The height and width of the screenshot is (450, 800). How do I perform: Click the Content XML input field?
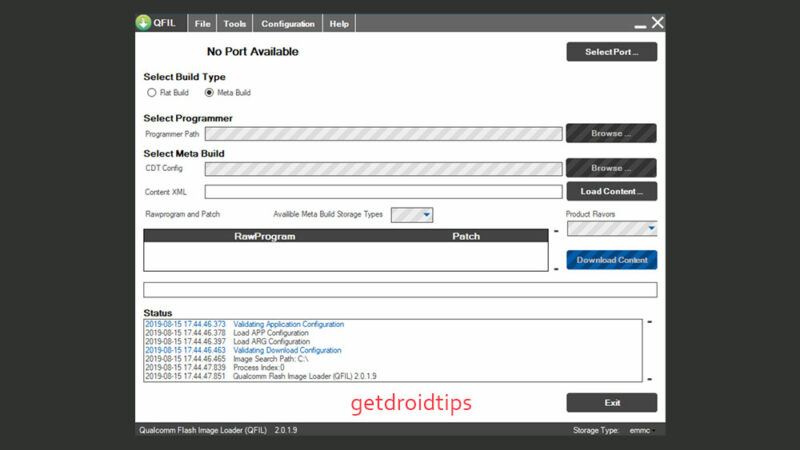(x=384, y=192)
